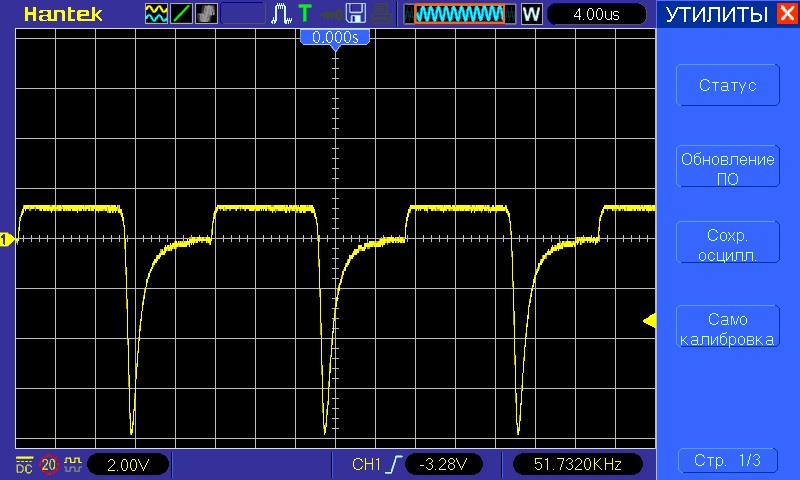Click the printer icon in top bar
Image resolution: width=800 pixels, height=480 pixels.
(x=381, y=14)
